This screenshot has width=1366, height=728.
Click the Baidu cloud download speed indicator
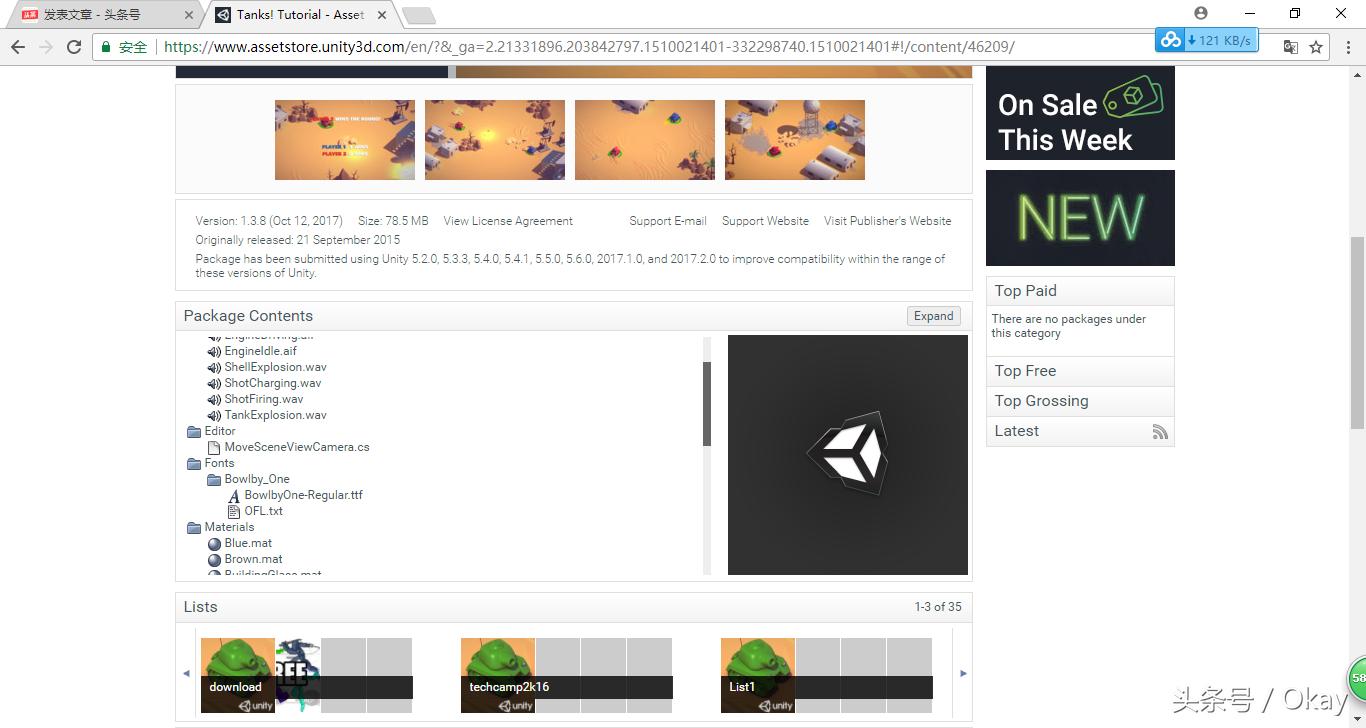click(1207, 41)
